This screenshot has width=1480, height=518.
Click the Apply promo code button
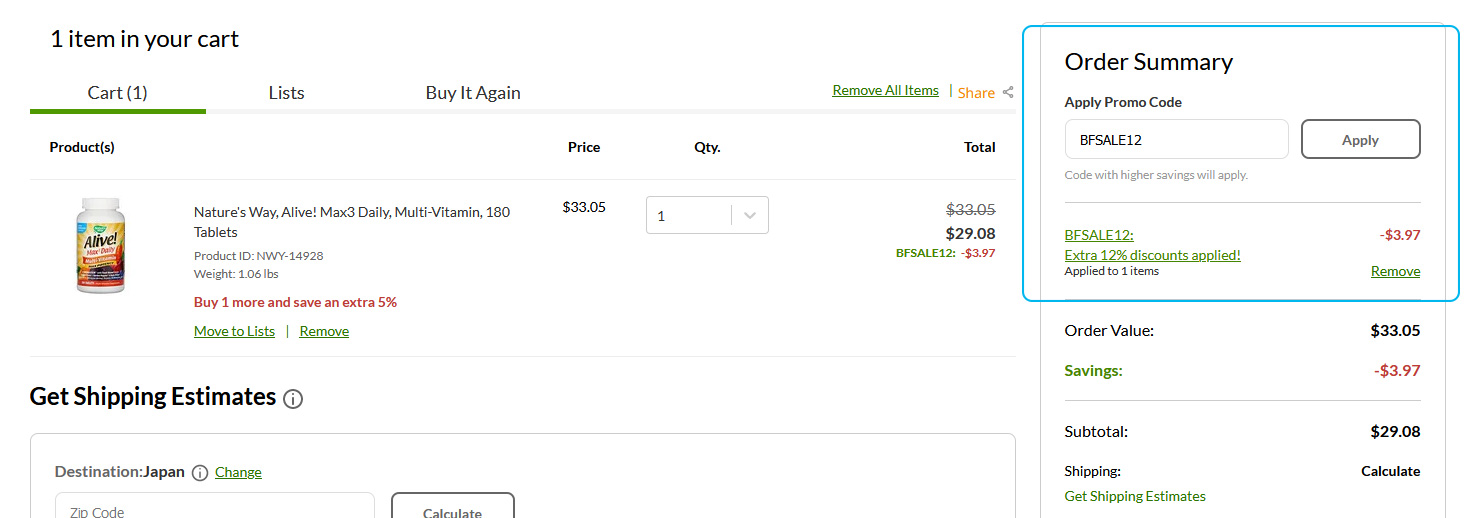tap(1360, 140)
